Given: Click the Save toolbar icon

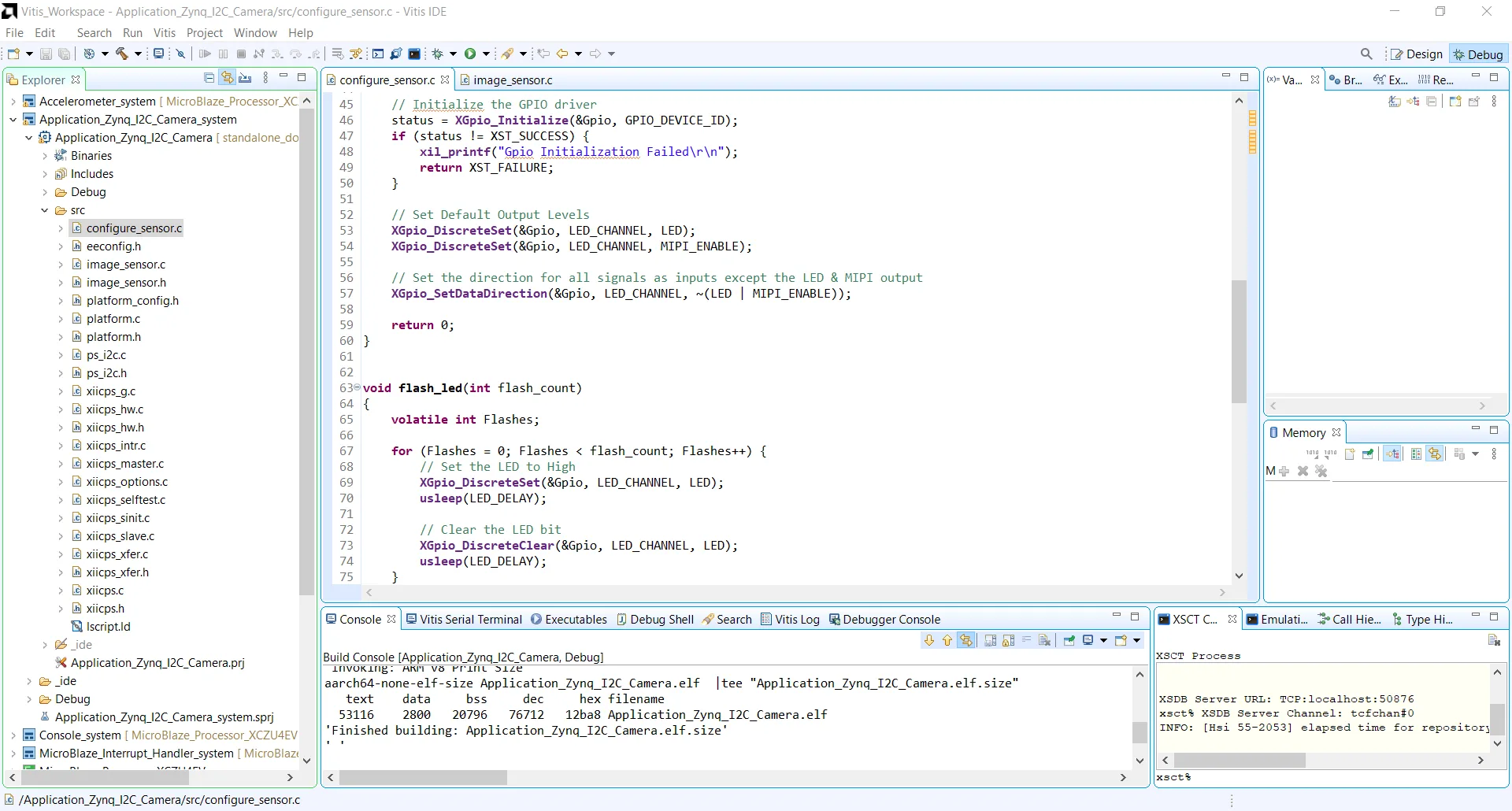Looking at the screenshot, I should click(x=46, y=54).
